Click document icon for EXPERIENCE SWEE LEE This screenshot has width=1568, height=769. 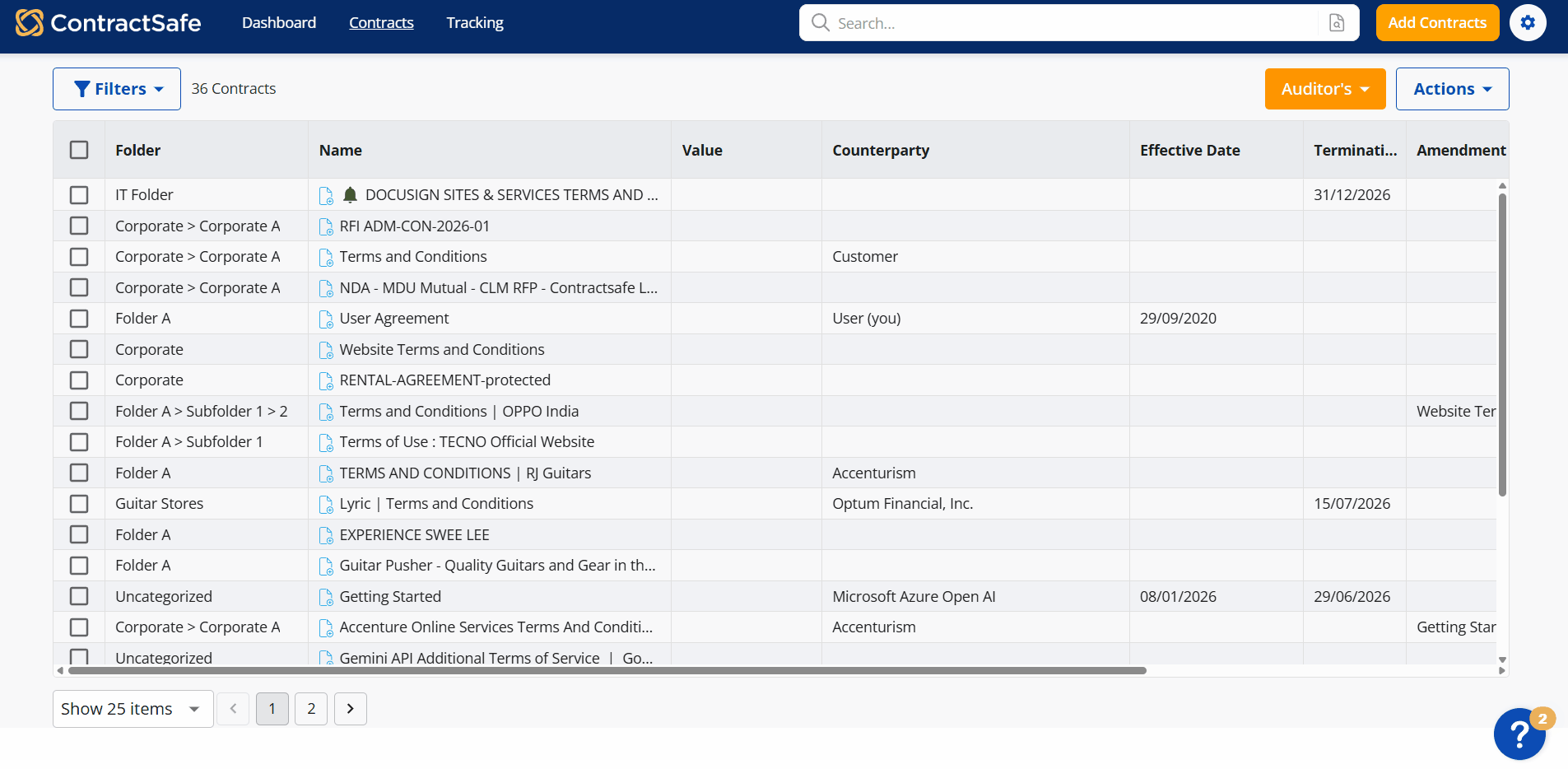click(326, 535)
